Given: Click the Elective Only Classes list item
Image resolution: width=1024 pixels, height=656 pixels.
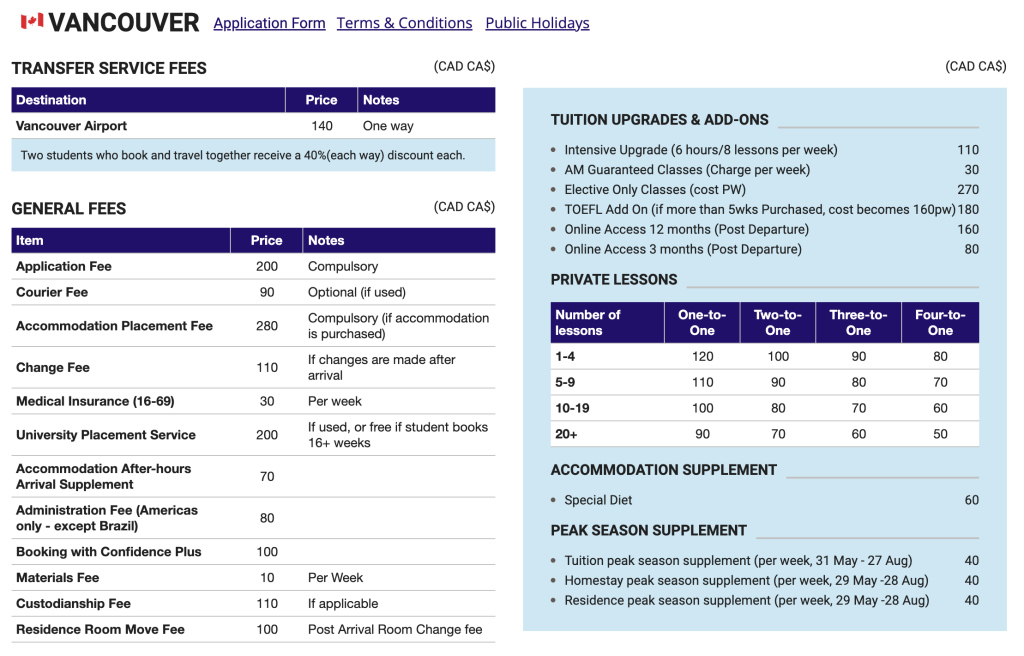Looking at the screenshot, I should click(x=655, y=189).
